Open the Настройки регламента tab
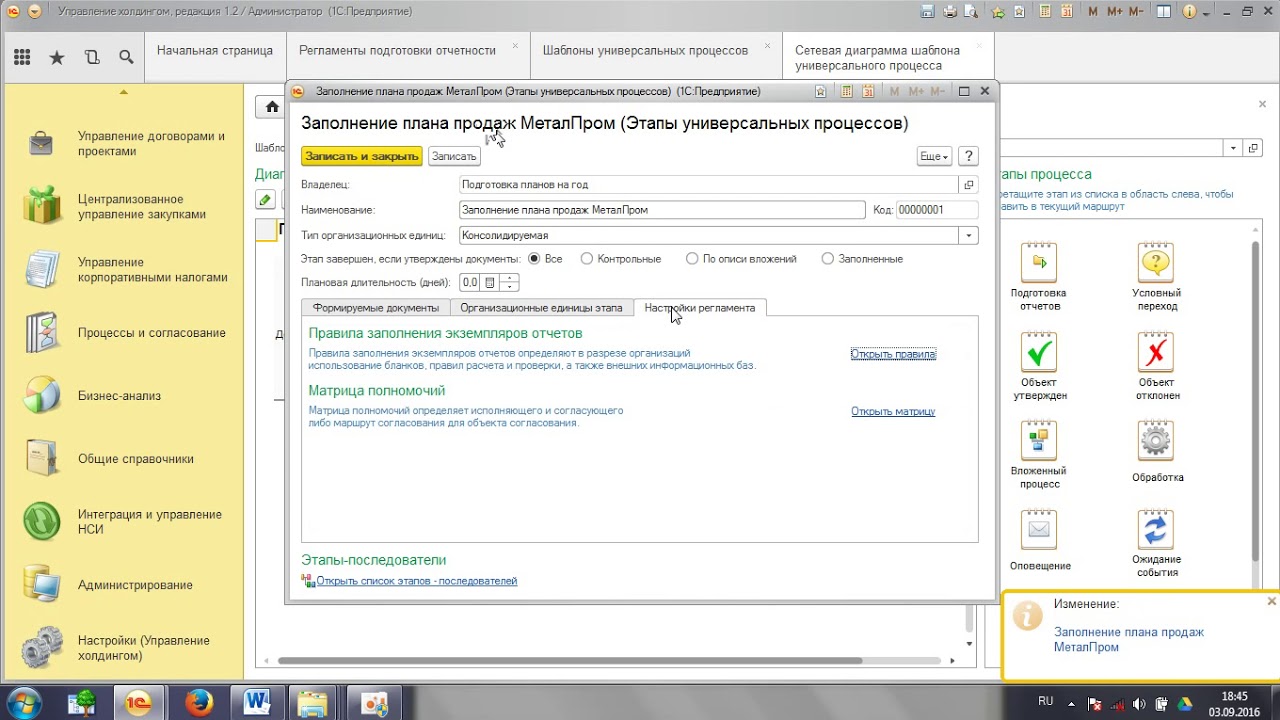Viewport: 1280px width, 720px height. (x=700, y=308)
